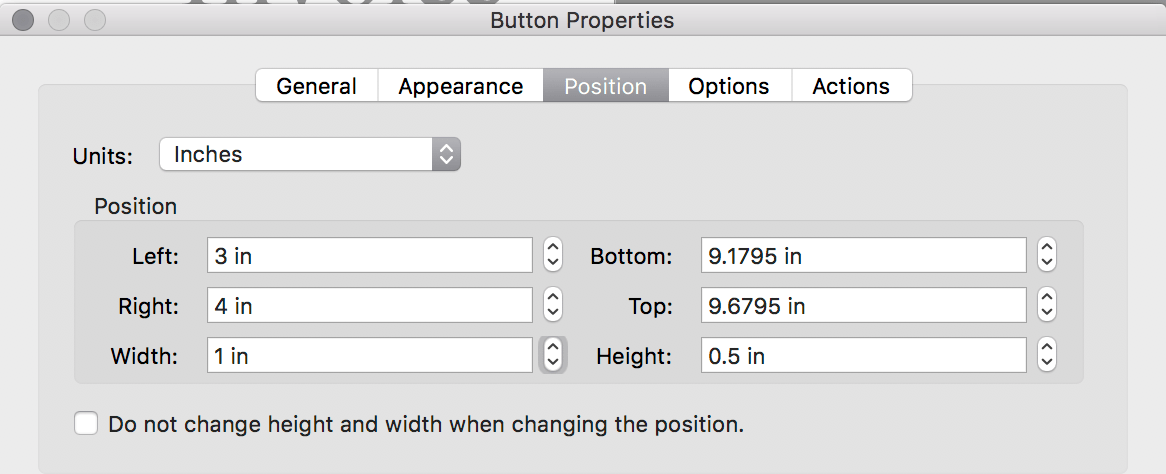Open the Units dropdown showing Inches
Image resolution: width=1166 pixels, height=474 pixels.
pyautogui.click(x=310, y=154)
